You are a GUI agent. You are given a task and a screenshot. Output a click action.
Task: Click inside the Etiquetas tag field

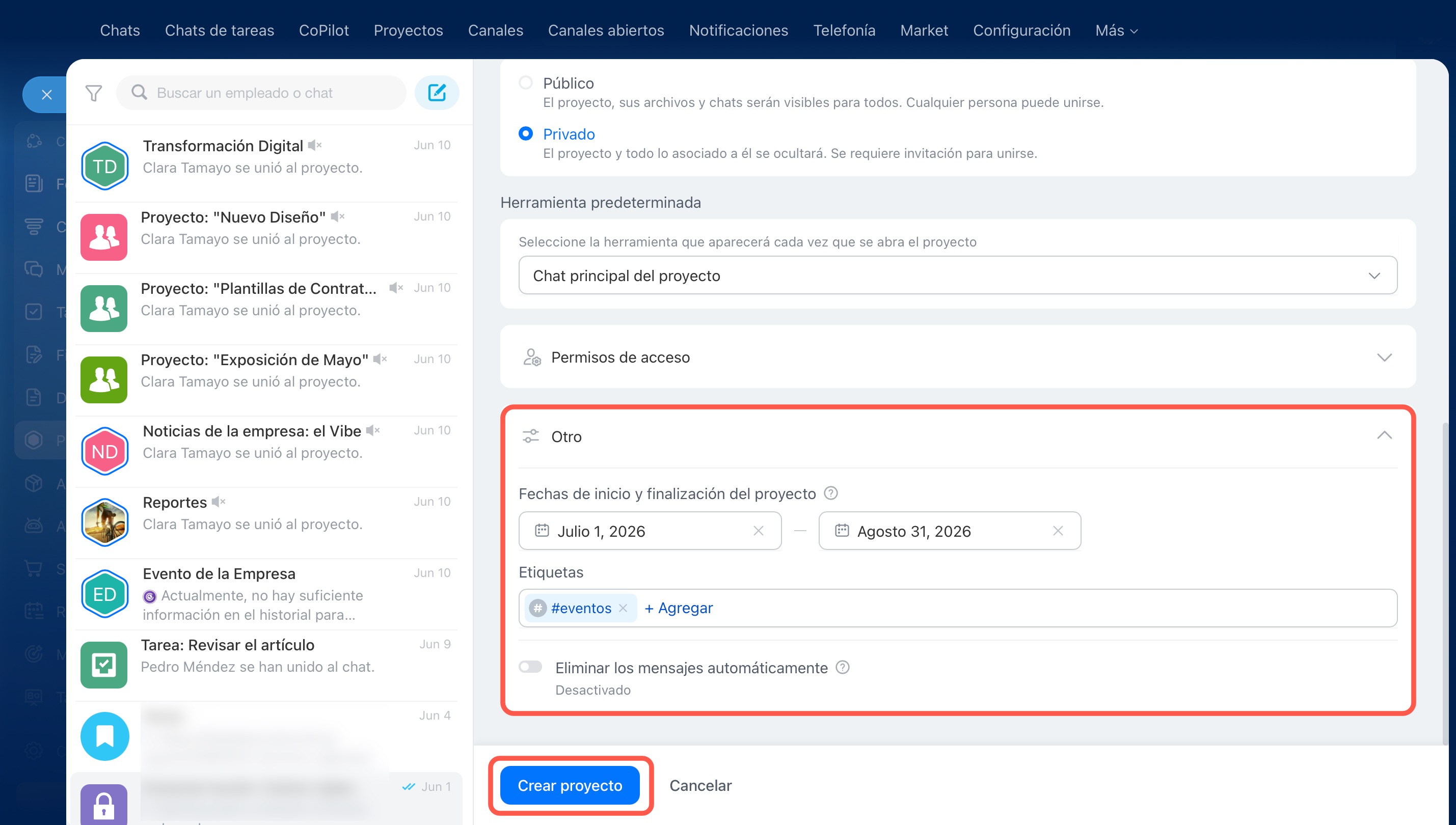pos(958,608)
